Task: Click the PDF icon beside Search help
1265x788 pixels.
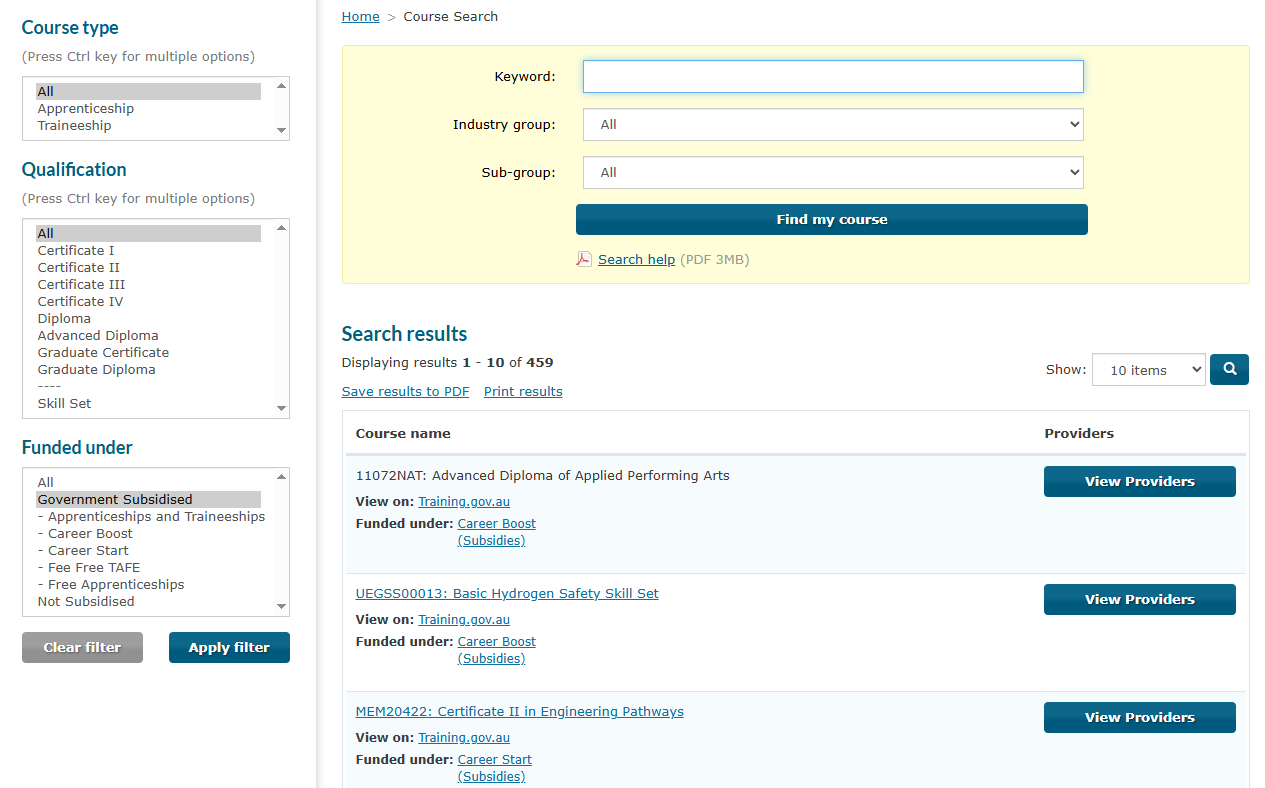Action: pos(584,259)
